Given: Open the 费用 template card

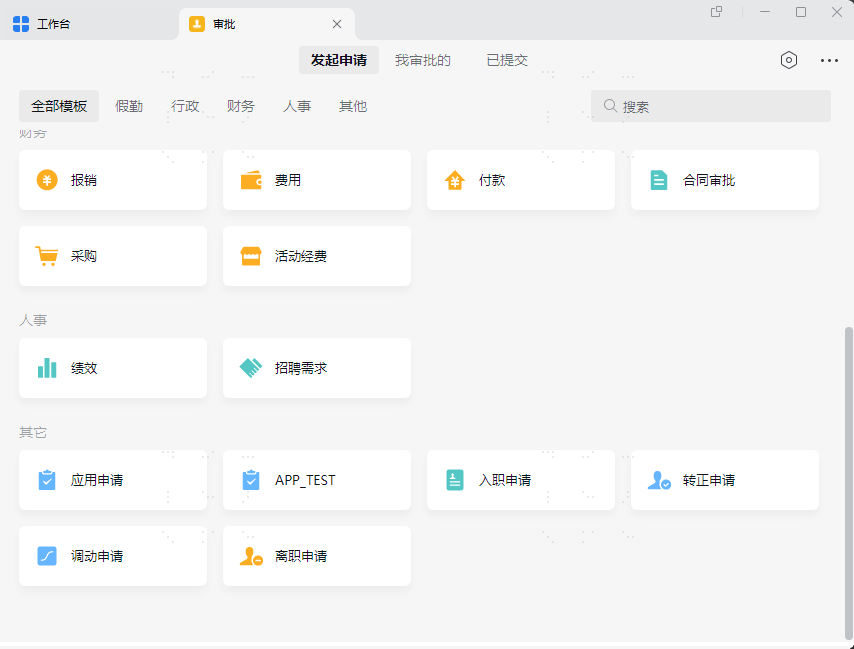Looking at the screenshot, I should coord(317,180).
